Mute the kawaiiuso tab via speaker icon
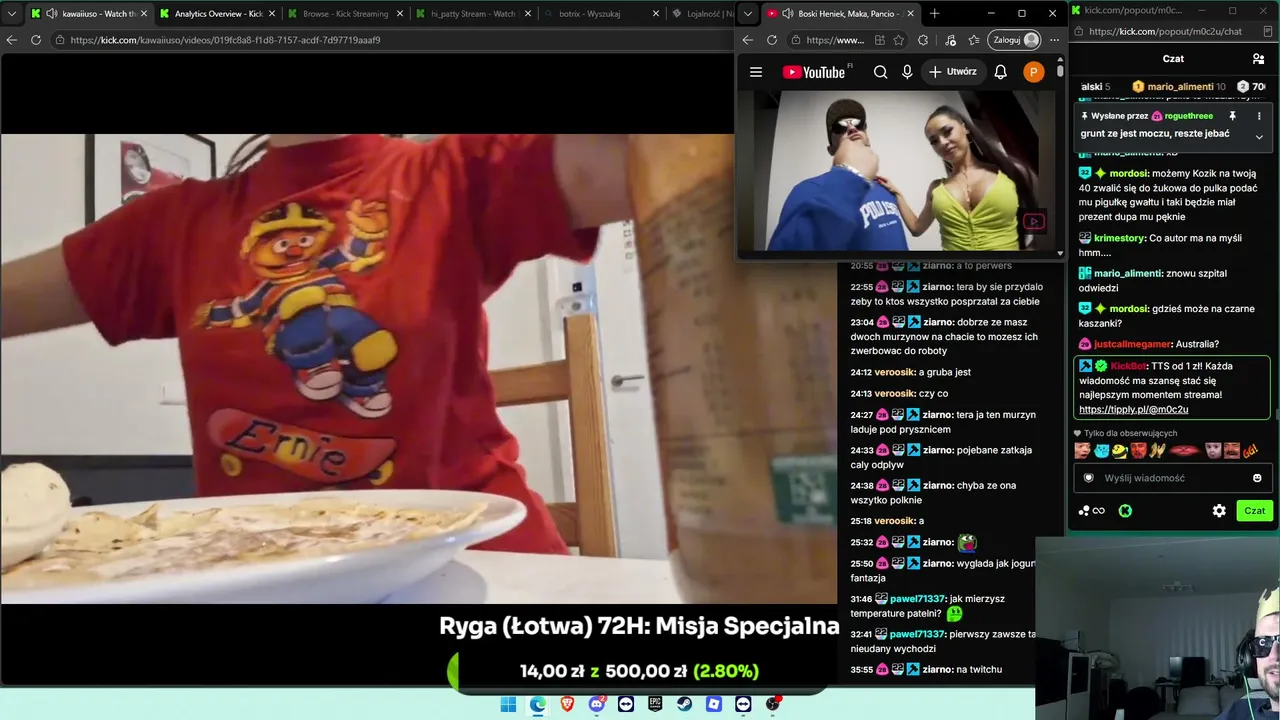The width and height of the screenshot is (1280, 720). (51, 14)
